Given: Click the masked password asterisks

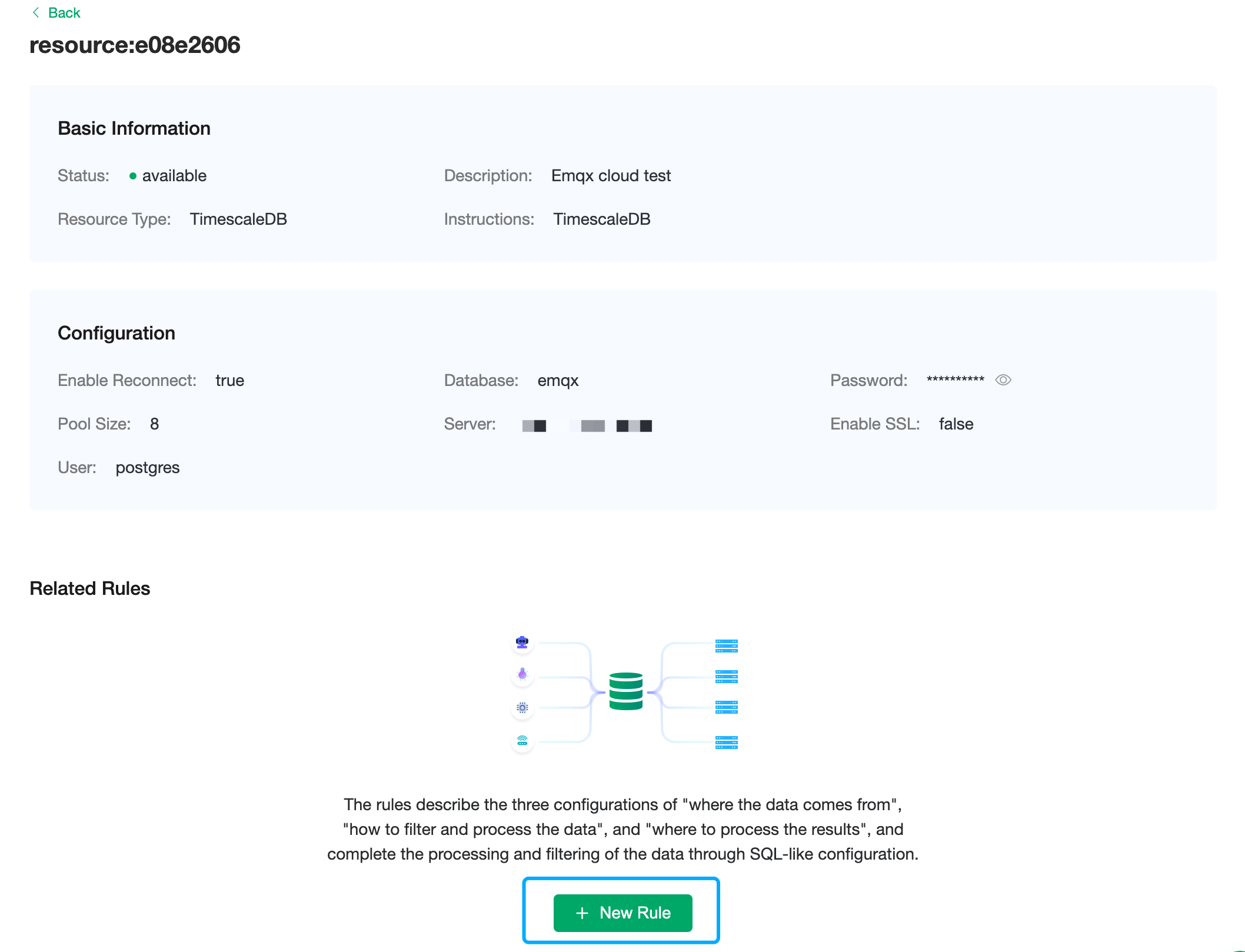Looking at the screenshot, I should [955, 380].
